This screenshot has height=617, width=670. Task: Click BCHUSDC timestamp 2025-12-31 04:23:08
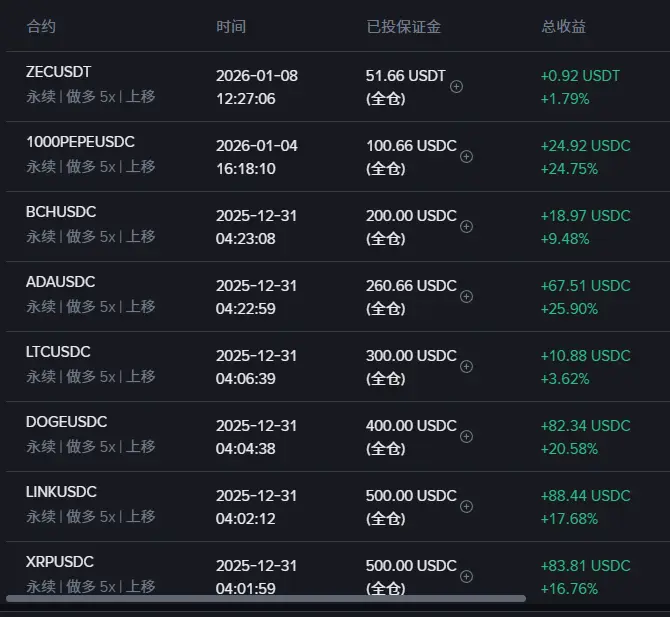256,226
